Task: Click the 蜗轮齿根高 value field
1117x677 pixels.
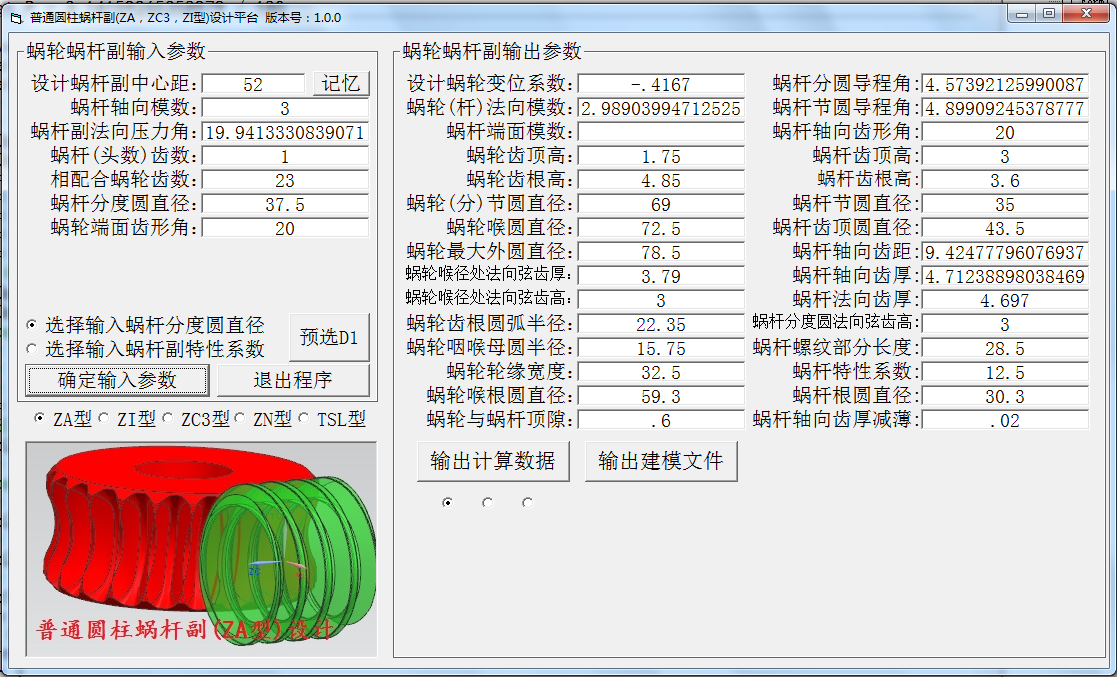Action: (661, 180)
